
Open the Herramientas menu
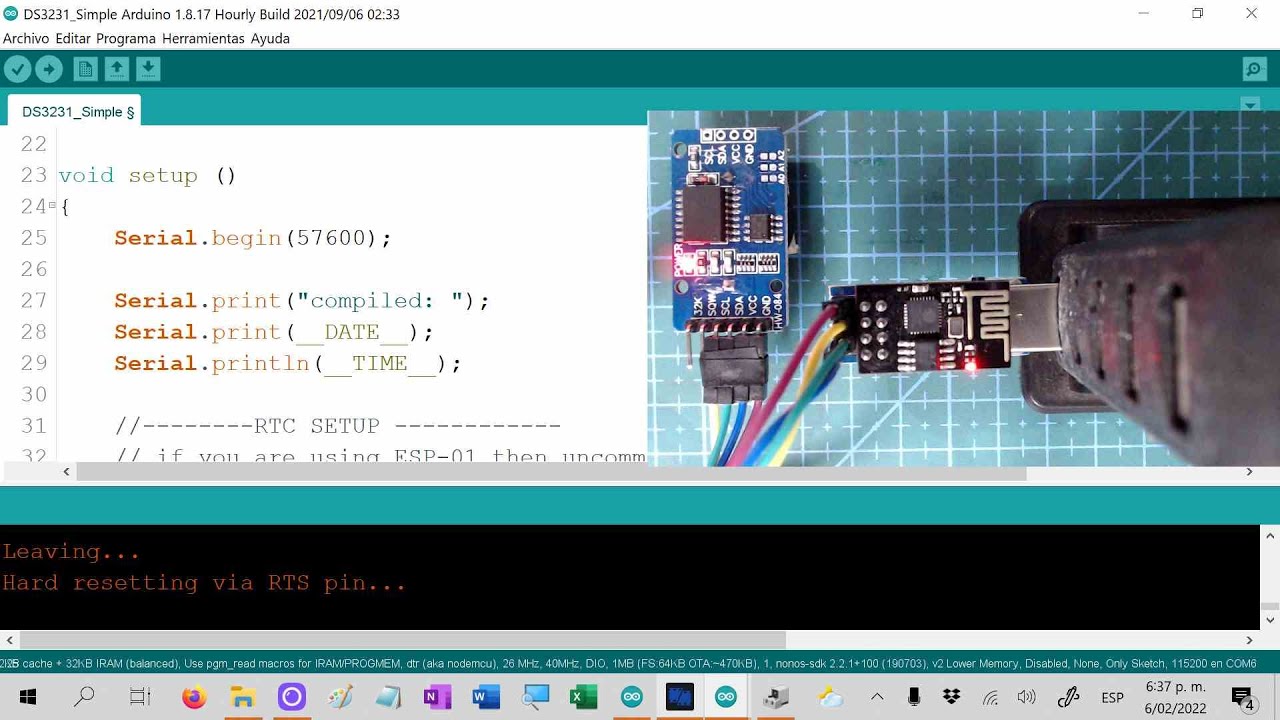203,38
